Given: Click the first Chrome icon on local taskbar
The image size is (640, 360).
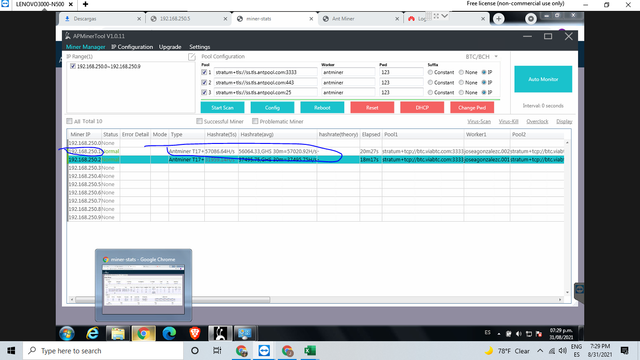Looking at the screenshot, I should [x=241, y=351].
